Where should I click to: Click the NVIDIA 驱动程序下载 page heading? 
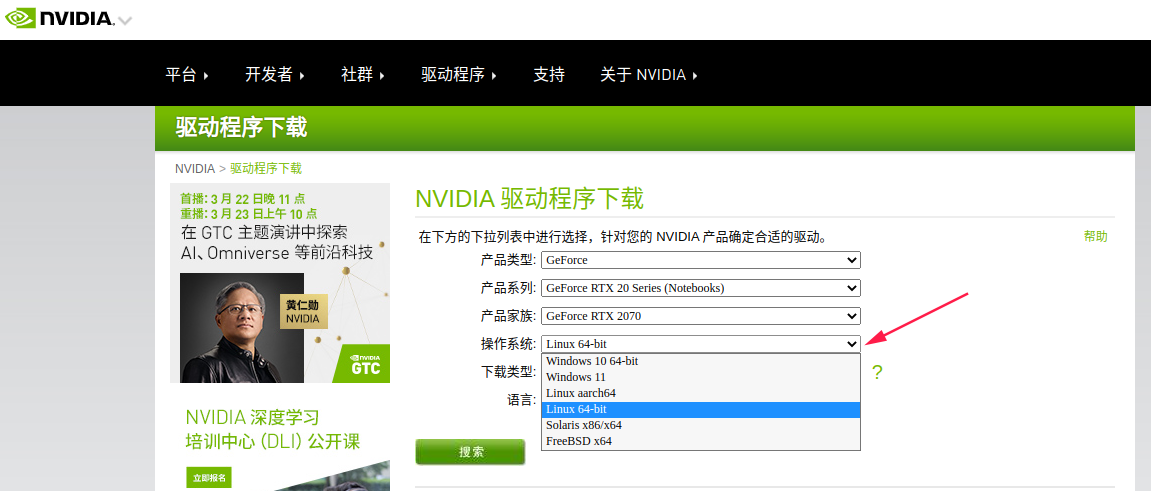click(529, 199)
